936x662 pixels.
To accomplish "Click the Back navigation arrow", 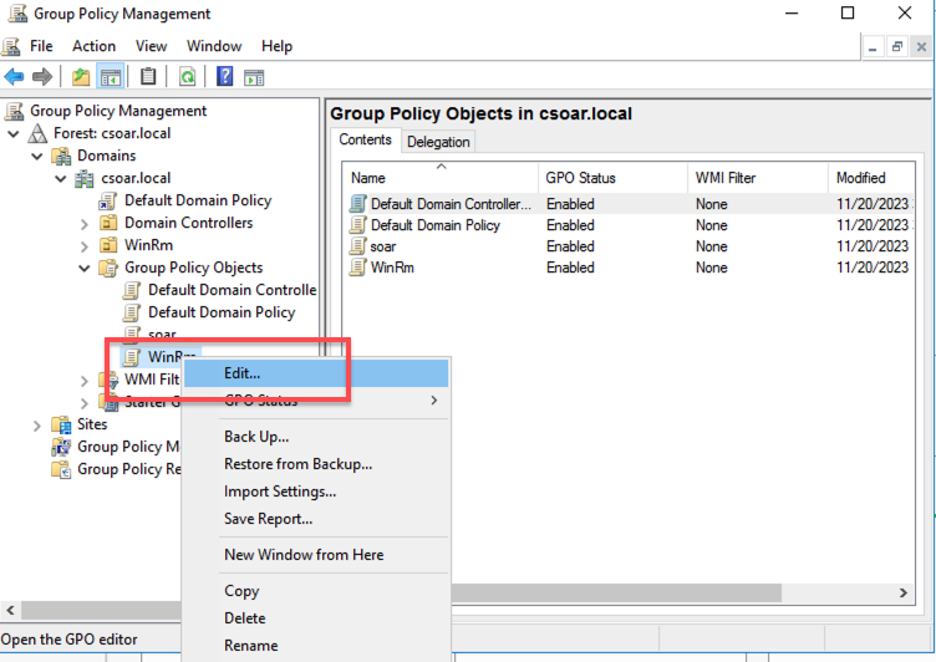I will coord(14,76).
